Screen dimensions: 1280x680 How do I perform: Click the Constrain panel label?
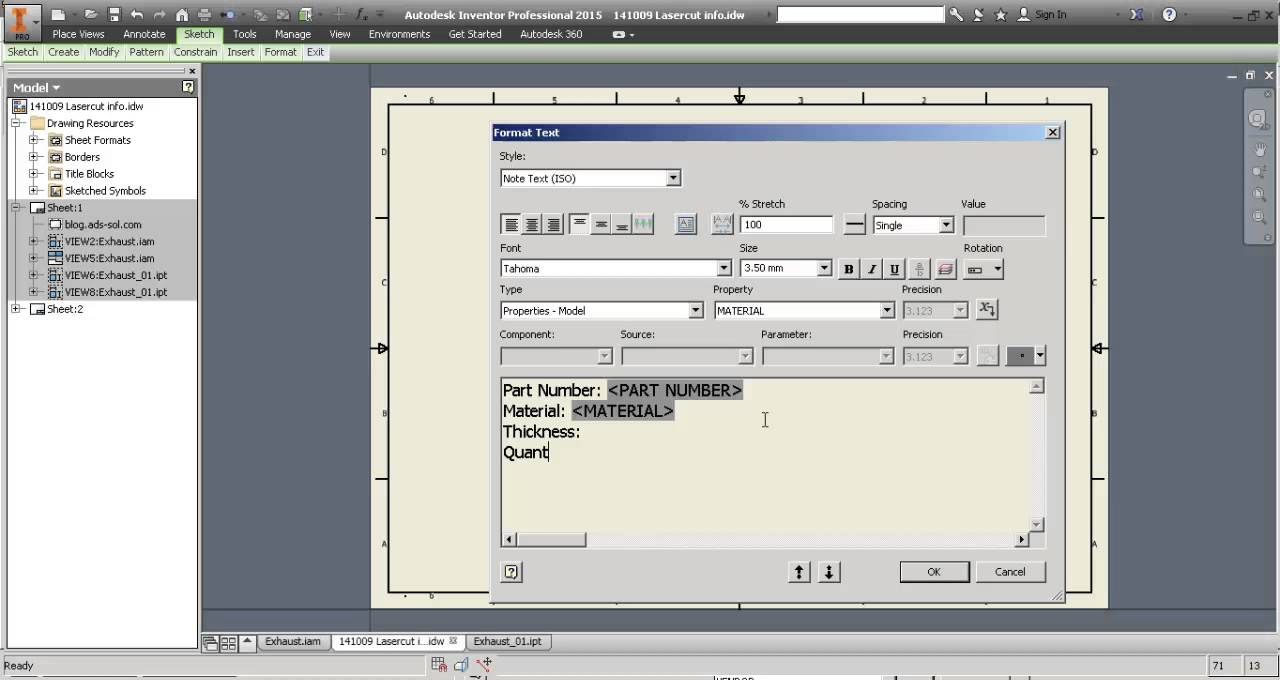coord(195,52)
